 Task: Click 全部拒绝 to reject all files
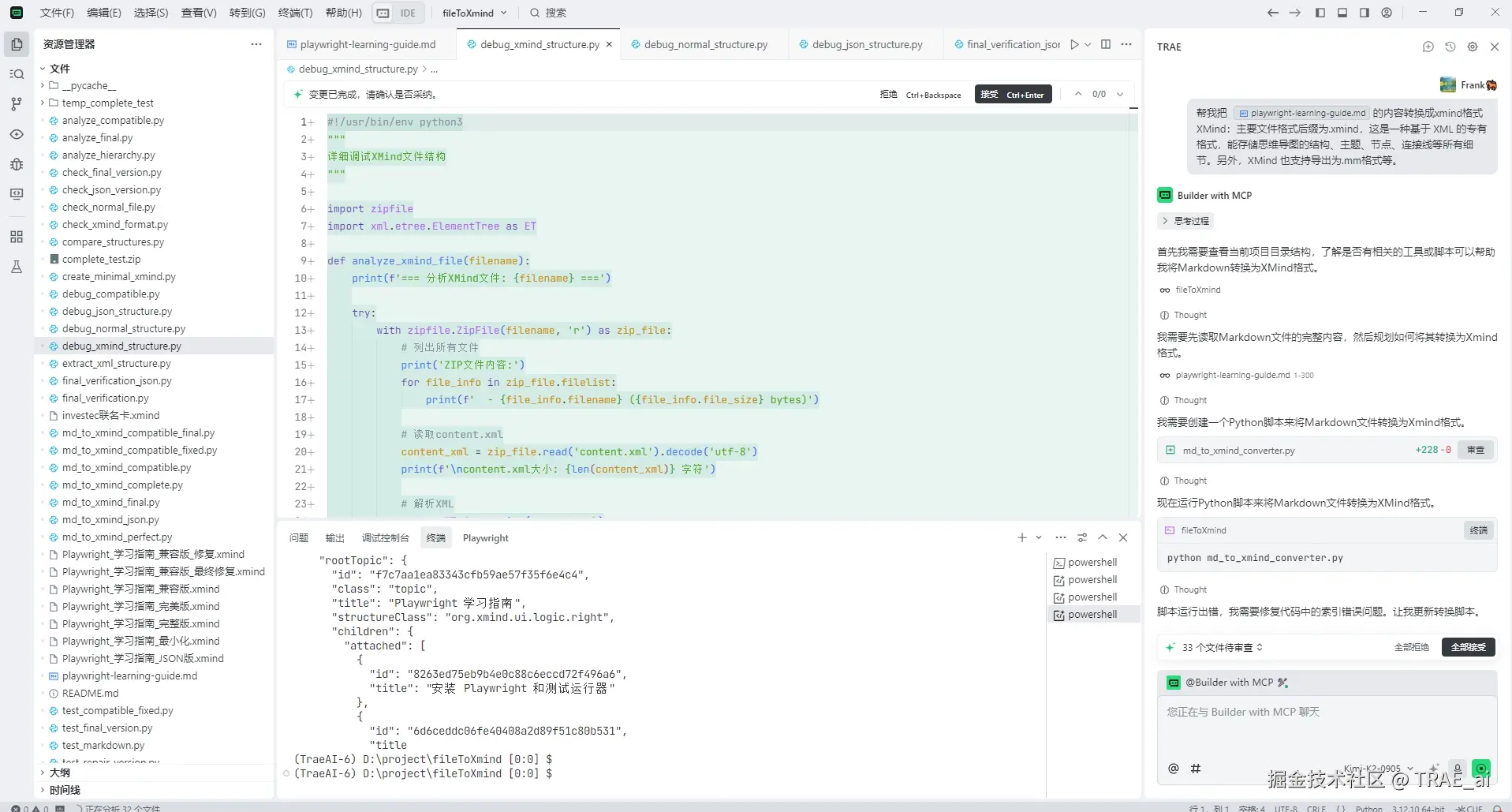click(x=1412, y=647)
